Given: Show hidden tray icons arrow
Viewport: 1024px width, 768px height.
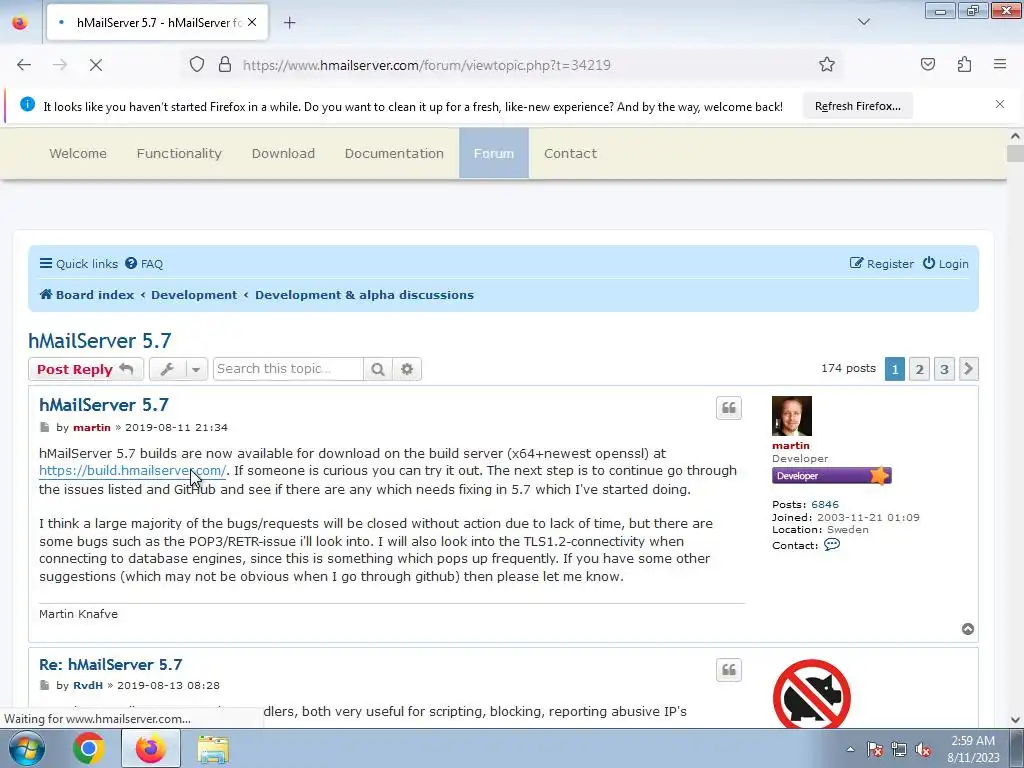Looking at the screenshot, I should tap(850, 749).
